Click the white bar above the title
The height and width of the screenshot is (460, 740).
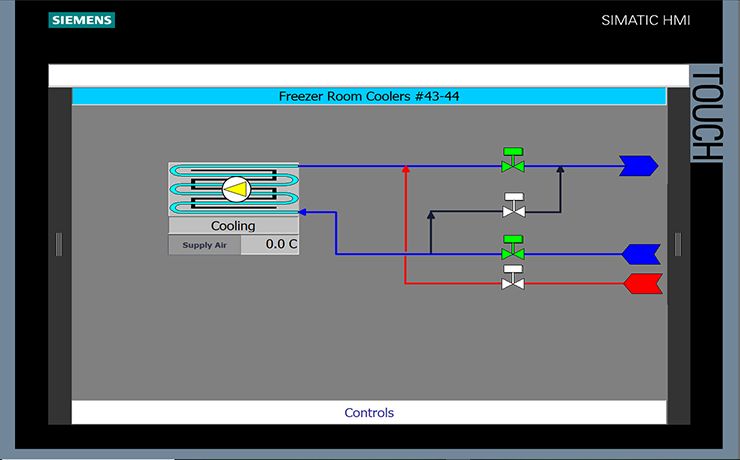point(368,76)
